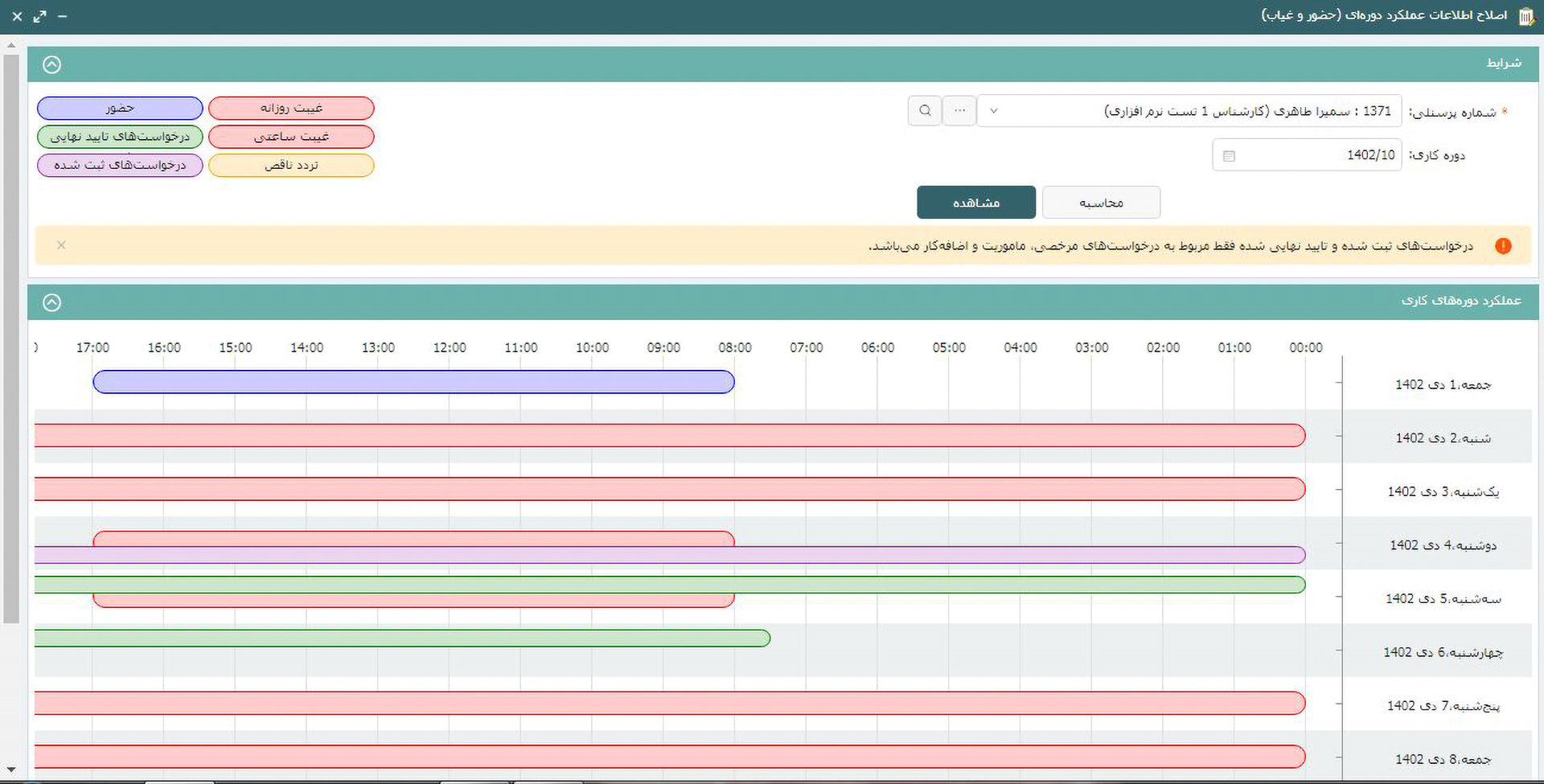Click the work period 1402/10 input field

click(1319, 155)
